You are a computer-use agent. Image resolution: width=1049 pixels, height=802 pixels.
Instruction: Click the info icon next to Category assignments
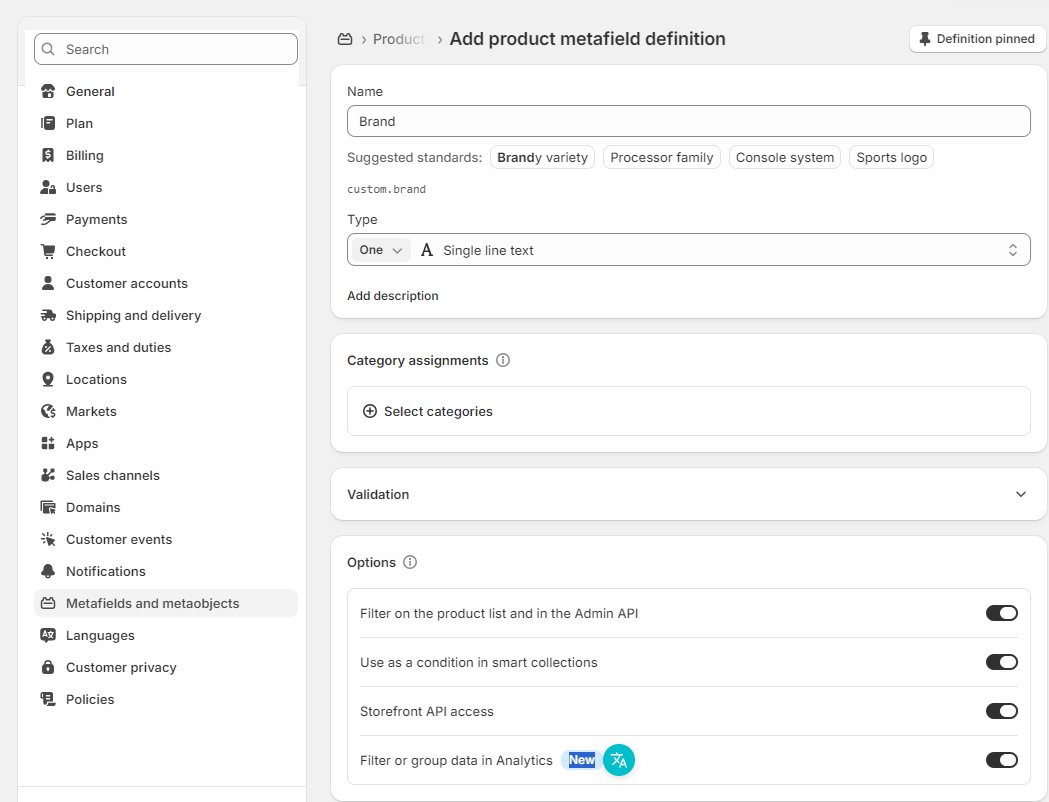point(503,360)
